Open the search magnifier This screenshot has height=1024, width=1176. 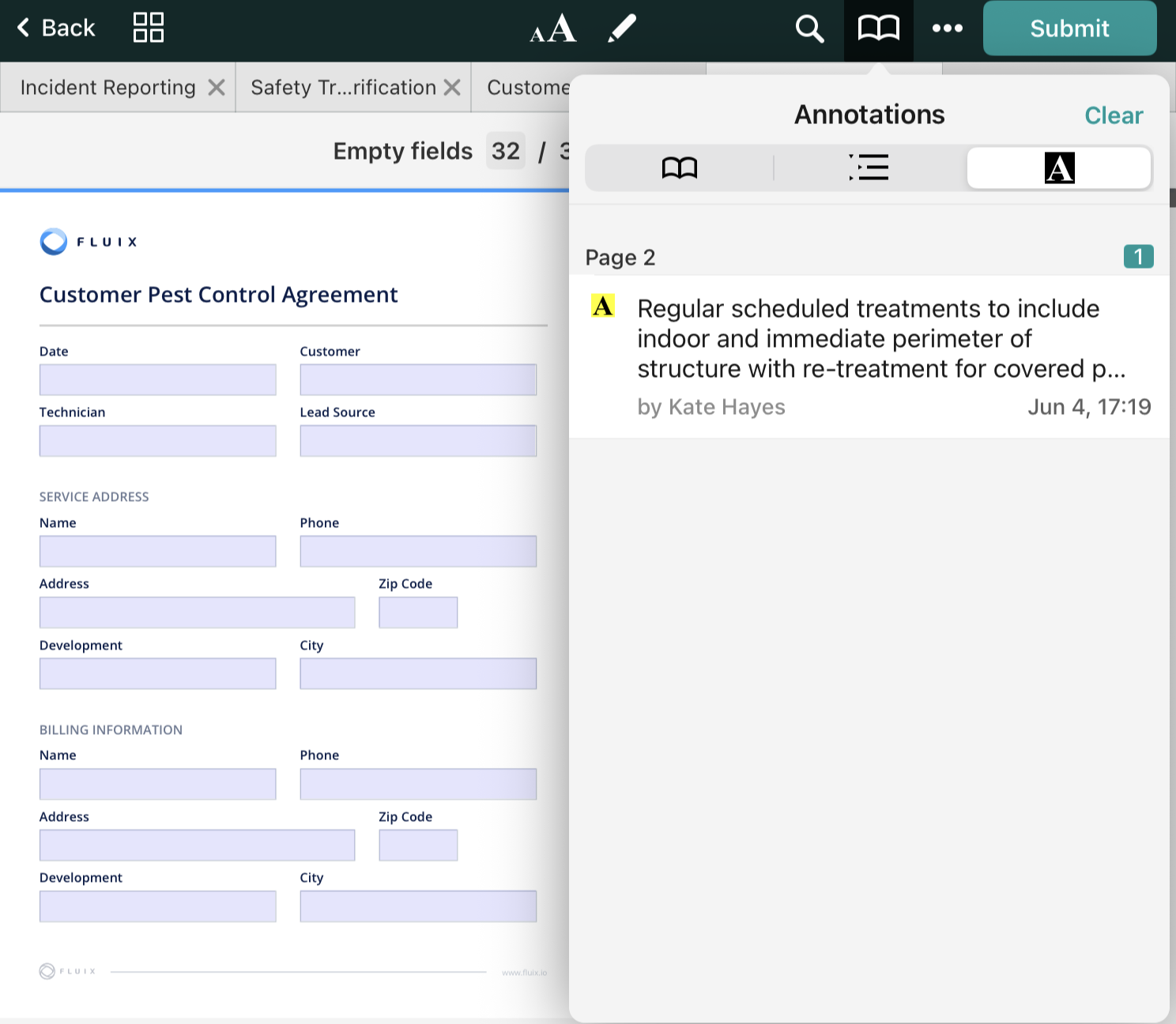809,29
